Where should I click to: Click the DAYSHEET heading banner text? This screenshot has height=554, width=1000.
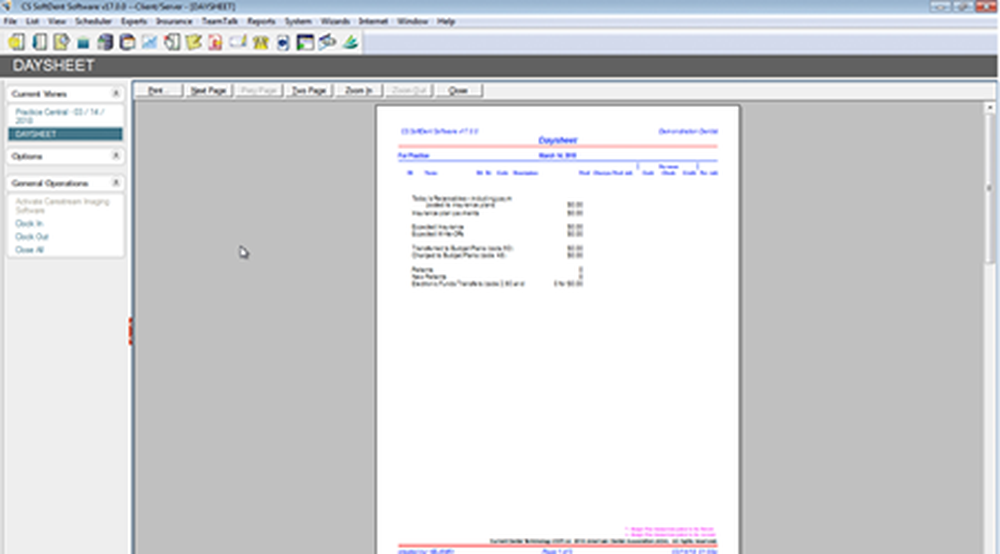pyautogui.click(x=54, y=66)
